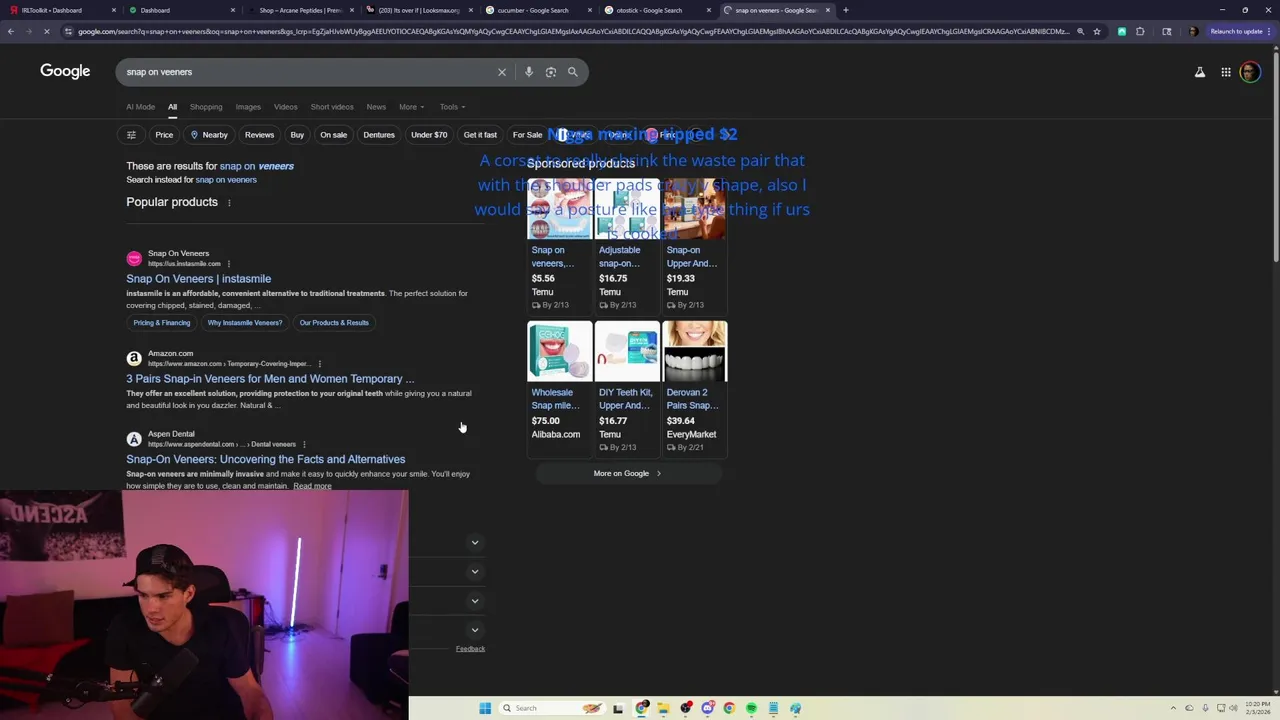The width and height of the screenshot is (1280, 720).
Task: Switch to News results tab
Action: point(376,107)
